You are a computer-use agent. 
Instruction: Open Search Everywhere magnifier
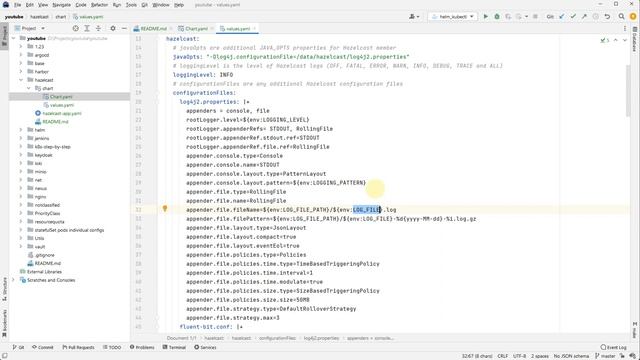[x=621, y=17]
